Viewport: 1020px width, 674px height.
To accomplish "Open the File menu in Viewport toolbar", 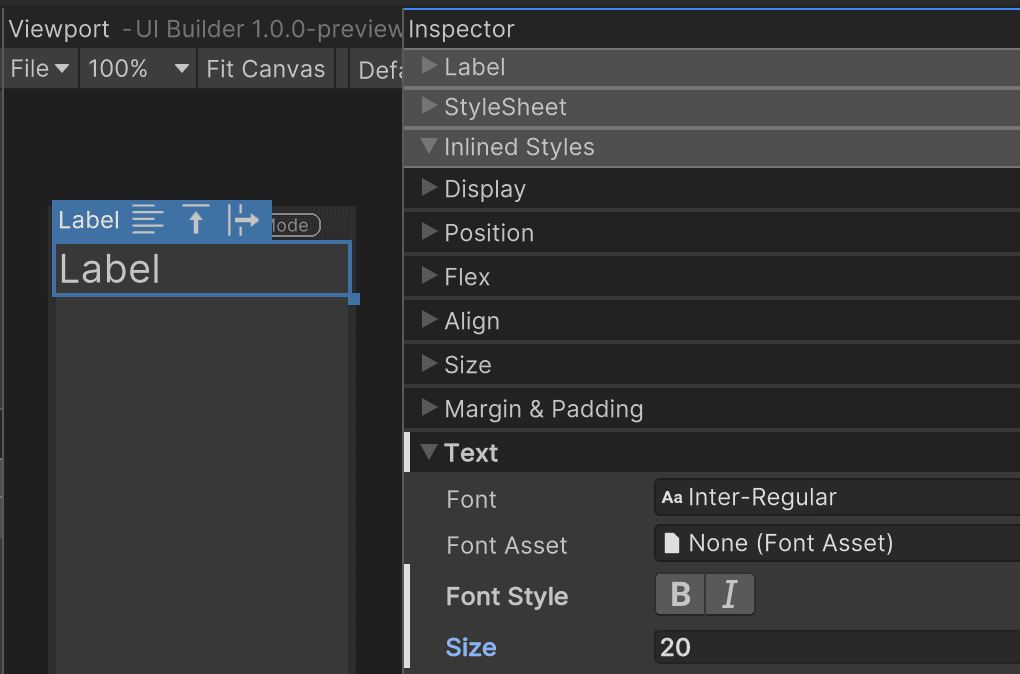I will (x=40, y=69).
